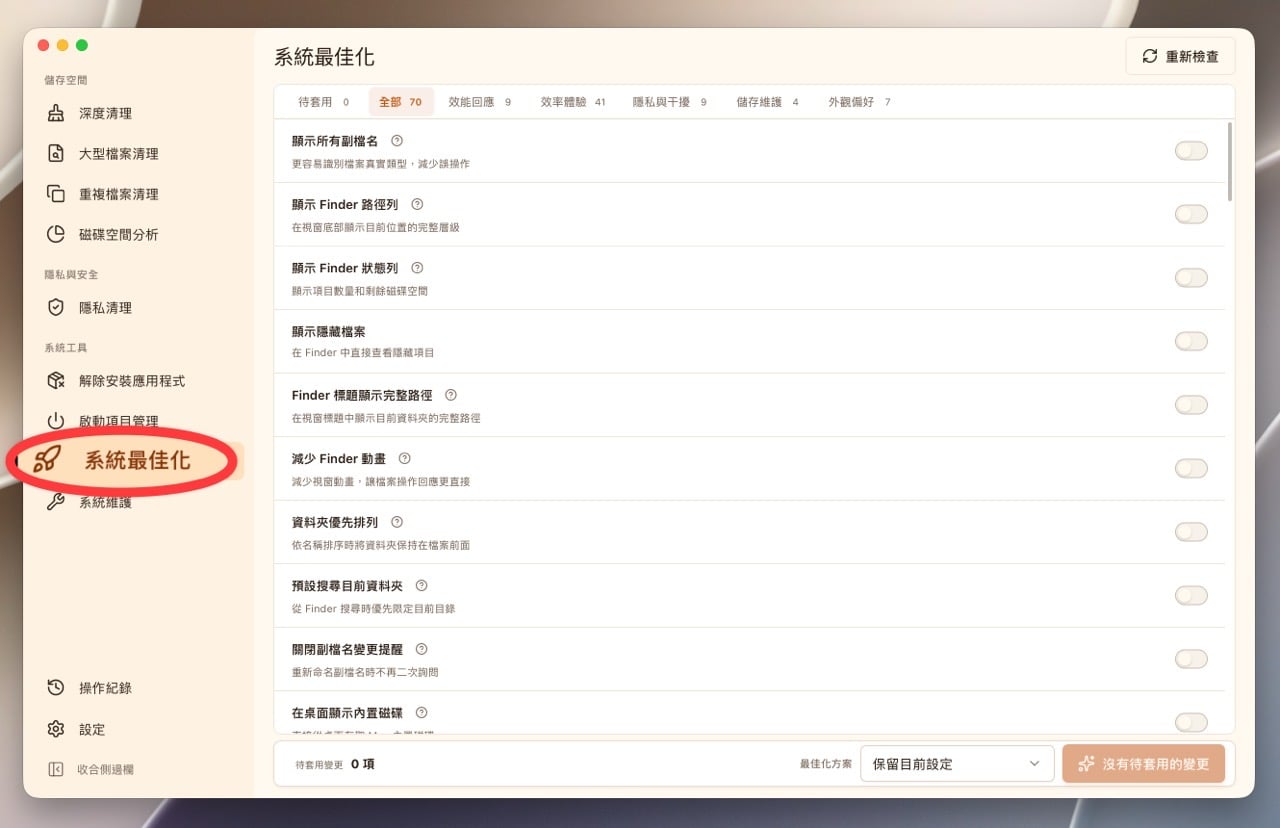Image resolution: width=1280 pixels, height=828 pixels.
Task: Click the 重新檢查 button
Action: [1180, 56]
